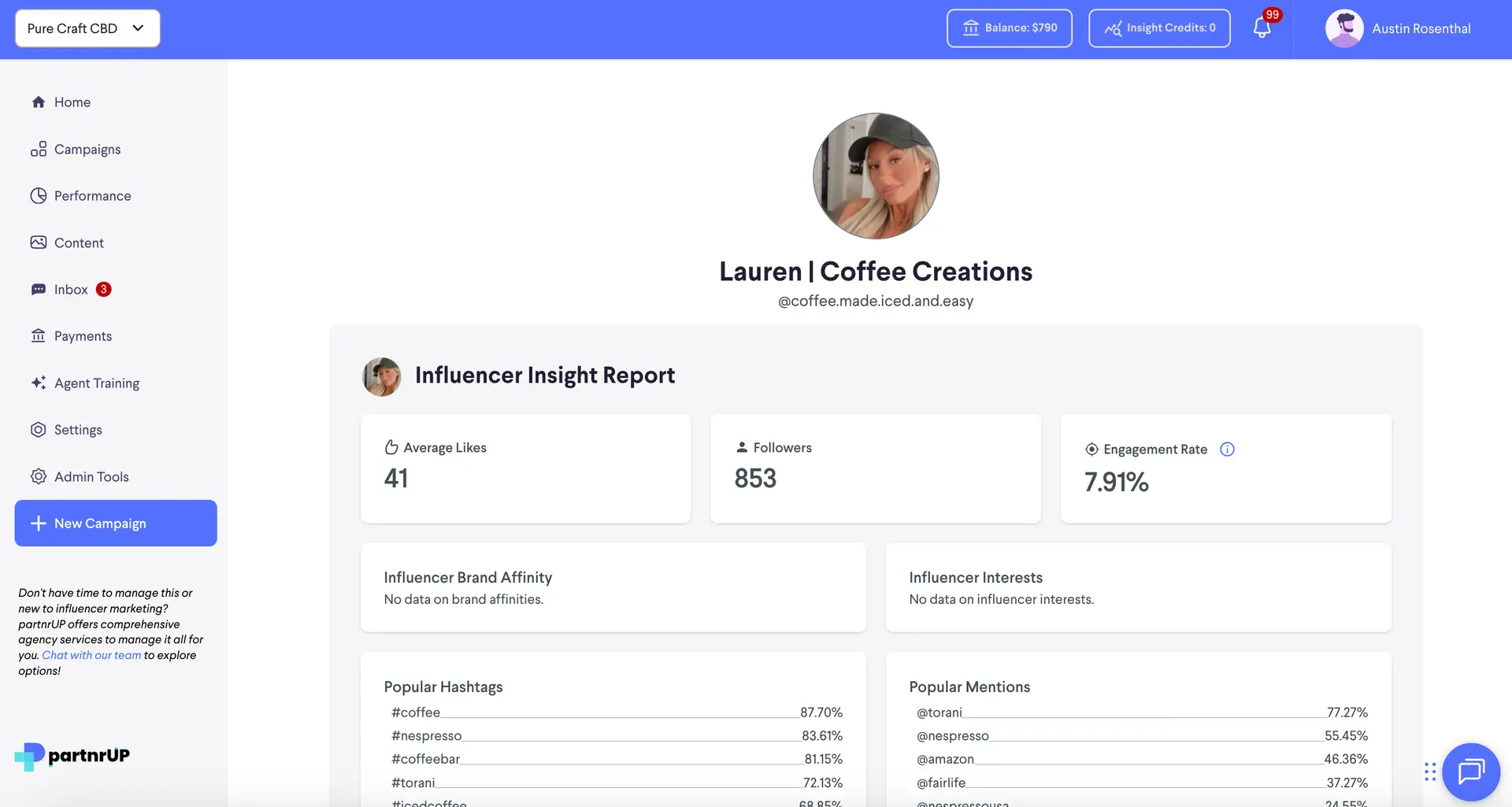The height and width of the screenshot is (807, 1512).
Task: View the Content section icon
Action: [39, 242]
